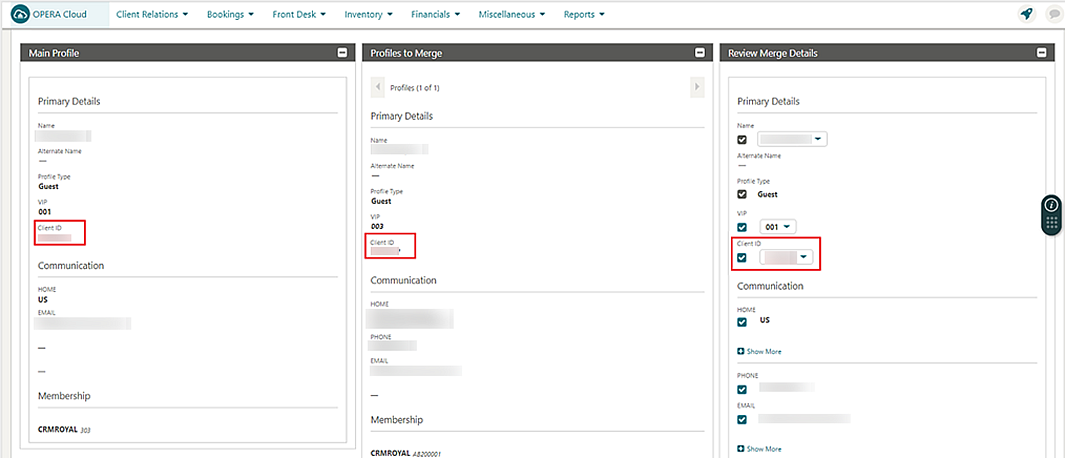Image resolution: width=1065 pixels, height=458 pixels.
Task: Click Communication heading in Review Merge Details
Action: click(770, 286)
